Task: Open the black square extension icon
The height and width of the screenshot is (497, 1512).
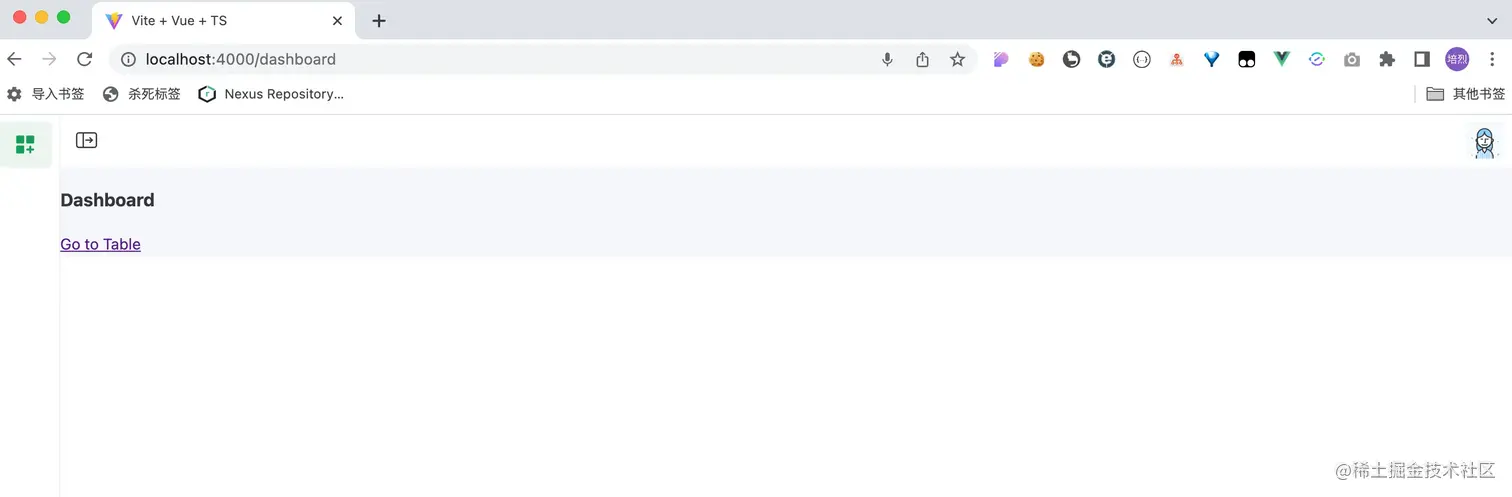Action: coord(1247,60)
